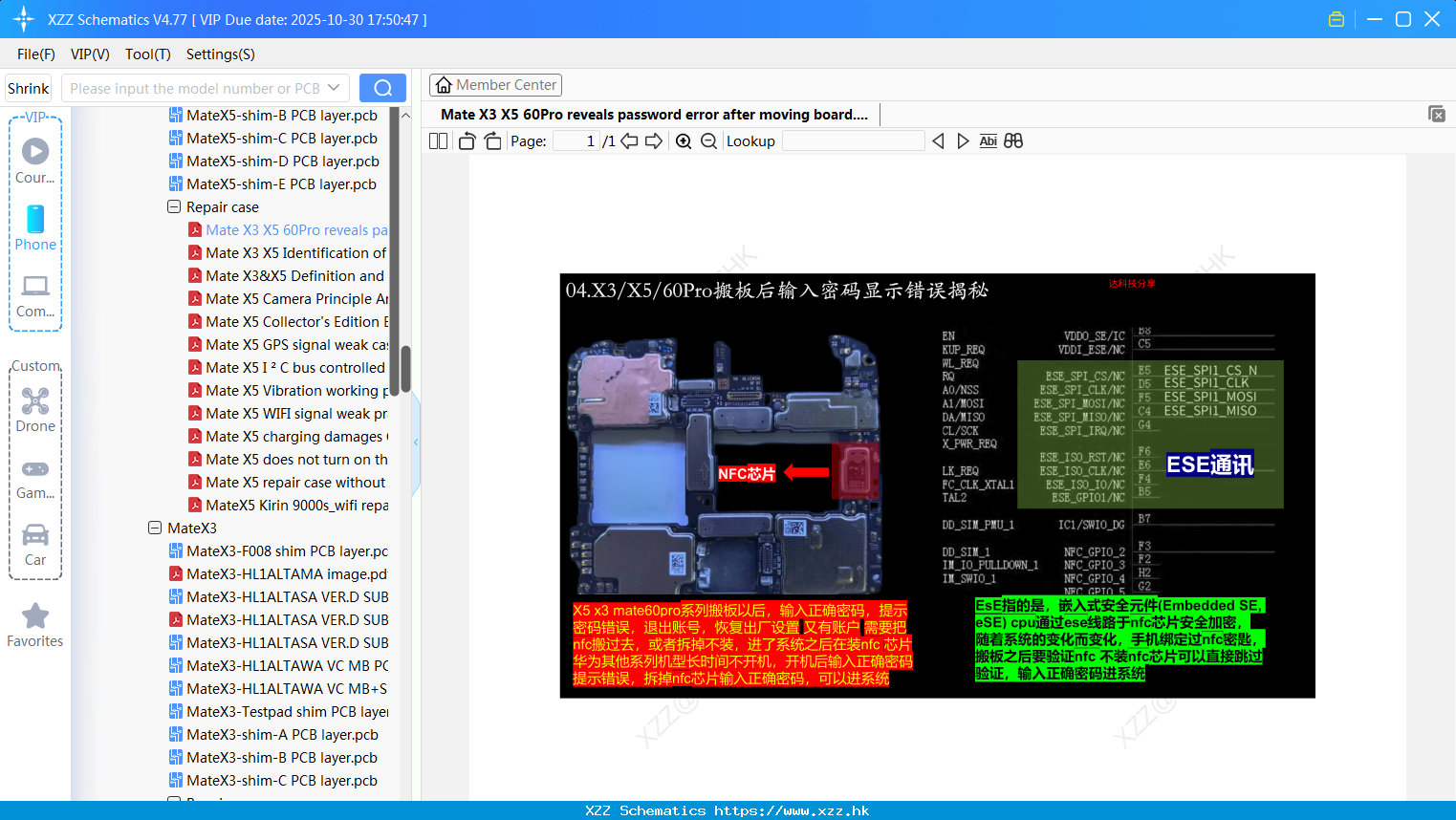1456x820 pixels.
Task: Go to previous page arrow
Action: tap(629, 141)
